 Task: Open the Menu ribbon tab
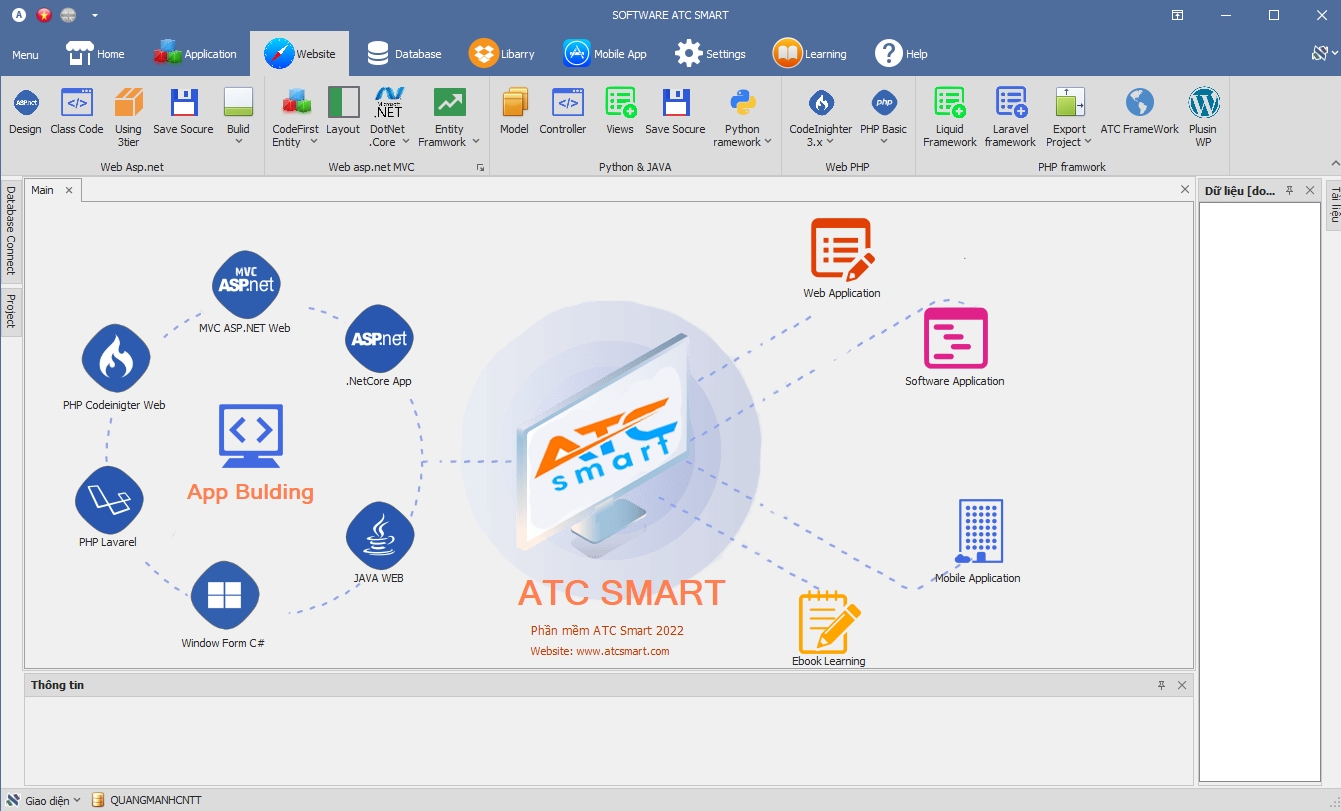(25, 54)
